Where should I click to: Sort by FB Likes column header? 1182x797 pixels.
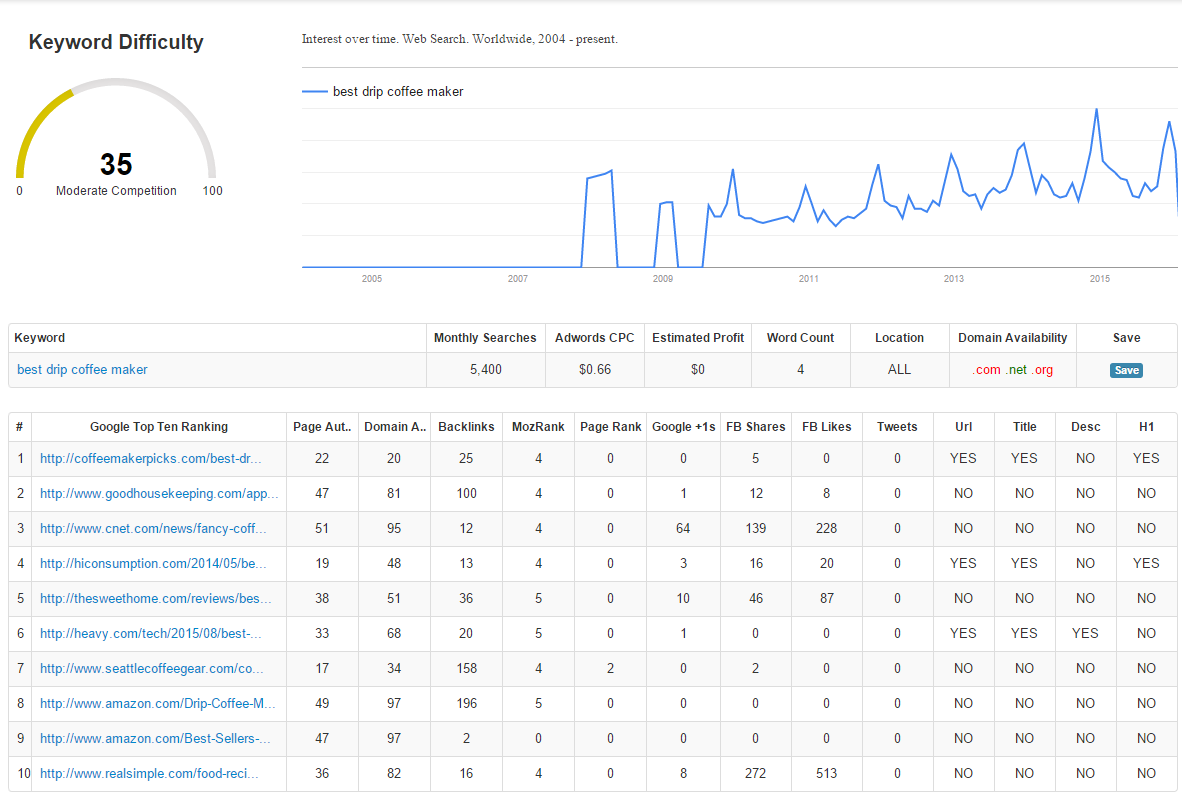826,427
